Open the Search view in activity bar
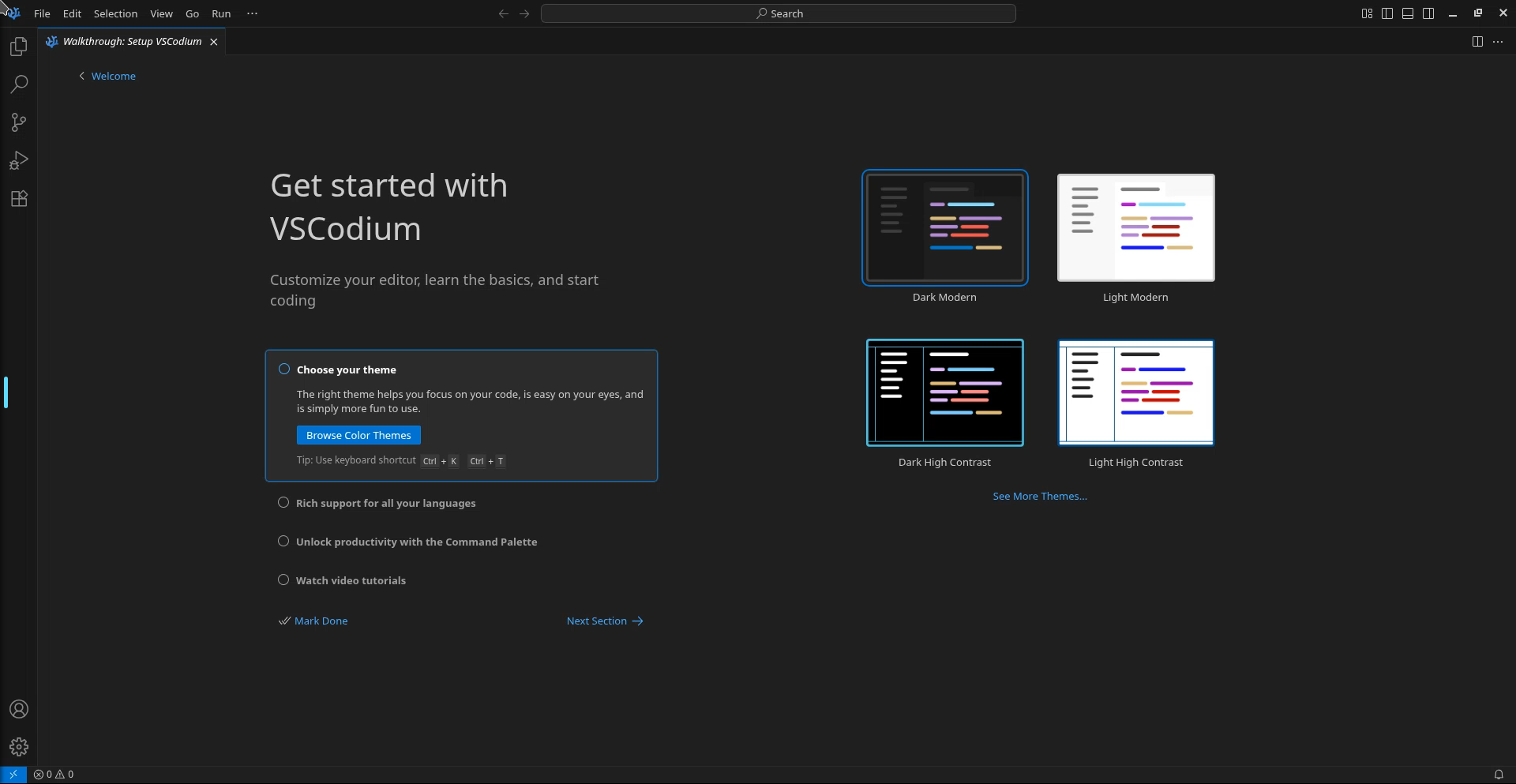This screenshot has height=784, width=1516. click(19, 84)
